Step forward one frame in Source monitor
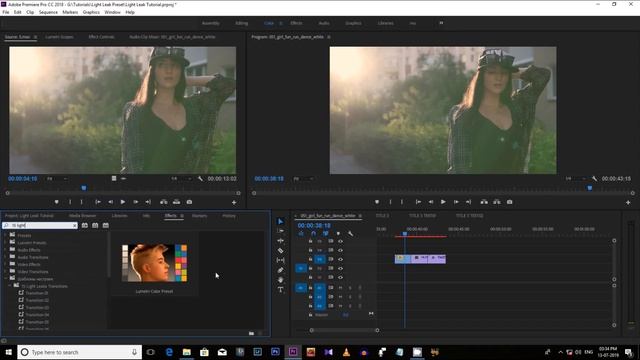 pos(136,202)
